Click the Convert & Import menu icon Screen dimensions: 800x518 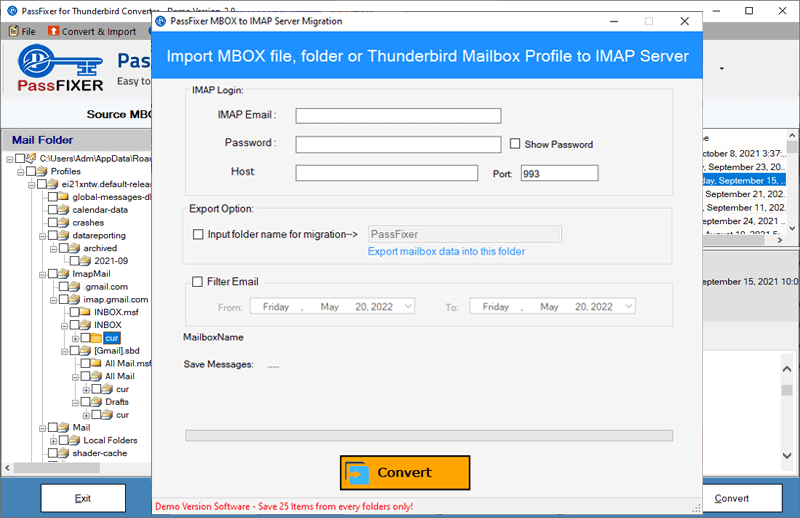(54, 31)
